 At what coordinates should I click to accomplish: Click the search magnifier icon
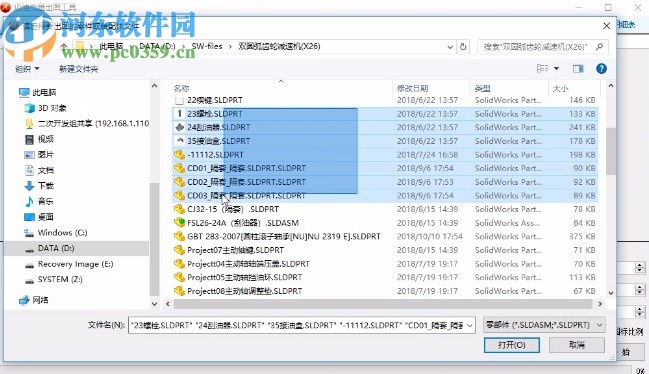coord(599,47)
